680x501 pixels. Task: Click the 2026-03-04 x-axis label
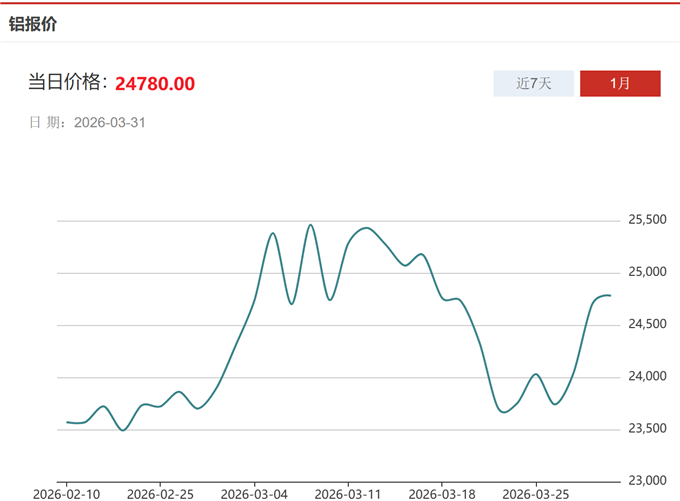(x=254, y=494)
